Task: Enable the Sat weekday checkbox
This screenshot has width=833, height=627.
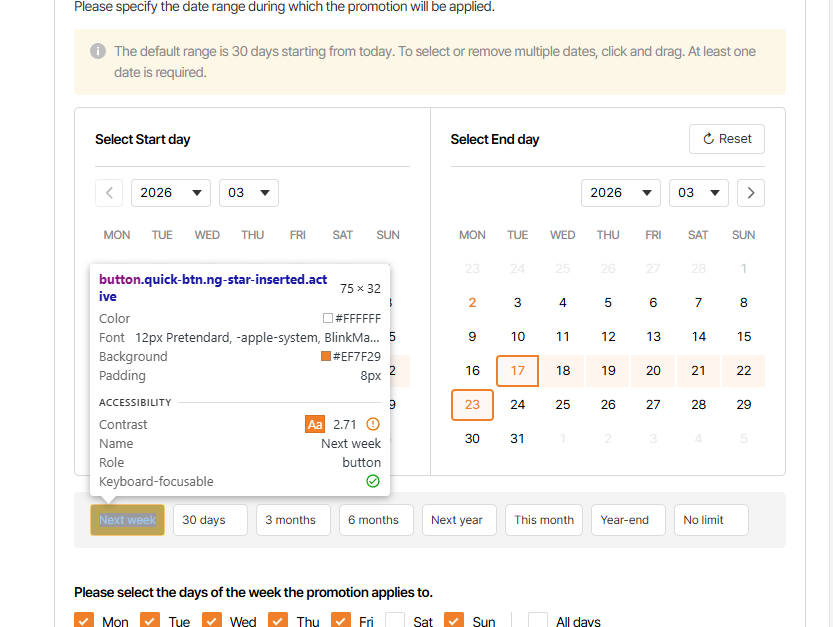Action: click(396, 621)
